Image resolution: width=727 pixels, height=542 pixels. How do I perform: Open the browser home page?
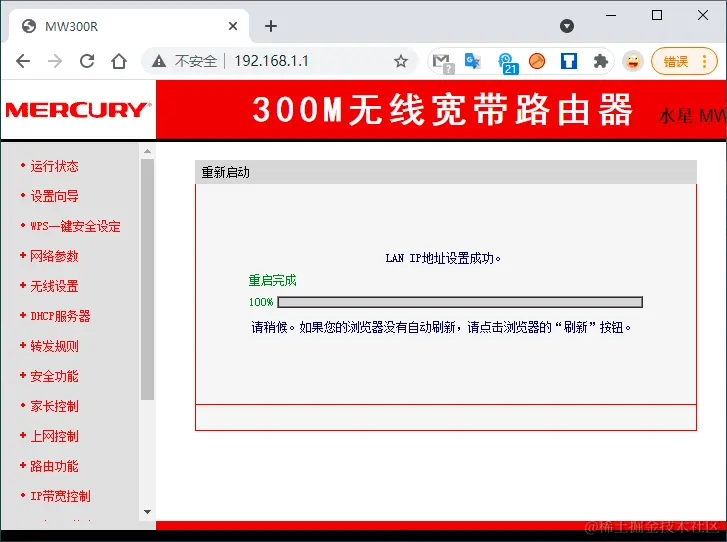pos(119,61)
